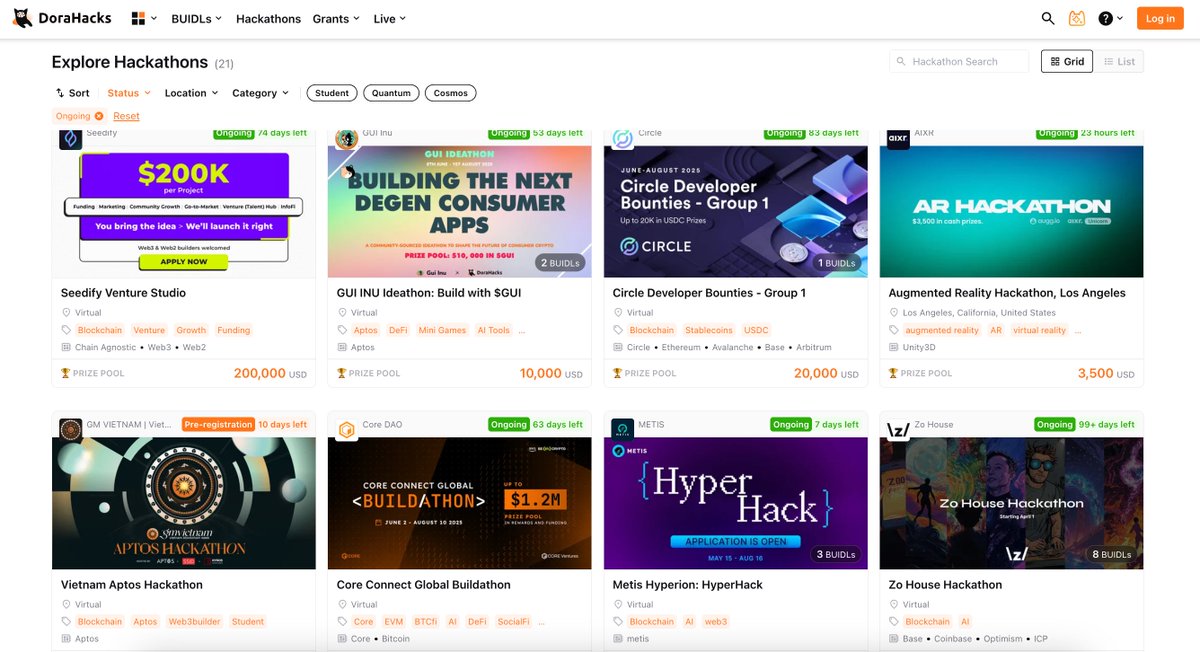Open the help question mark menu
The image size is (1200, 652).
click(x=1110, y=18)
